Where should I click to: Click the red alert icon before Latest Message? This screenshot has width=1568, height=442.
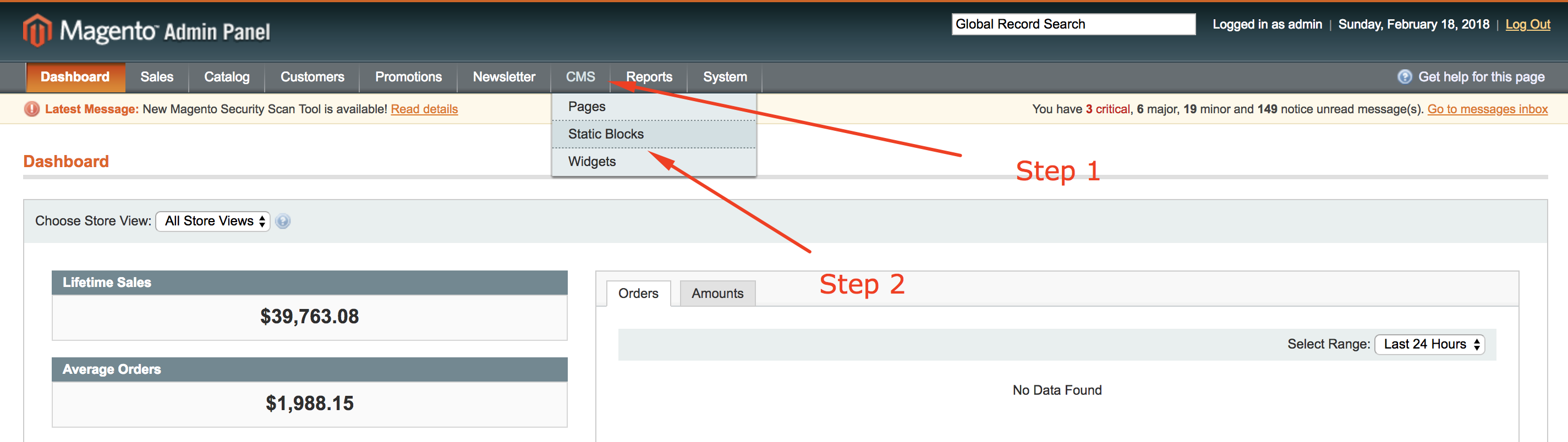pos(32,109)
